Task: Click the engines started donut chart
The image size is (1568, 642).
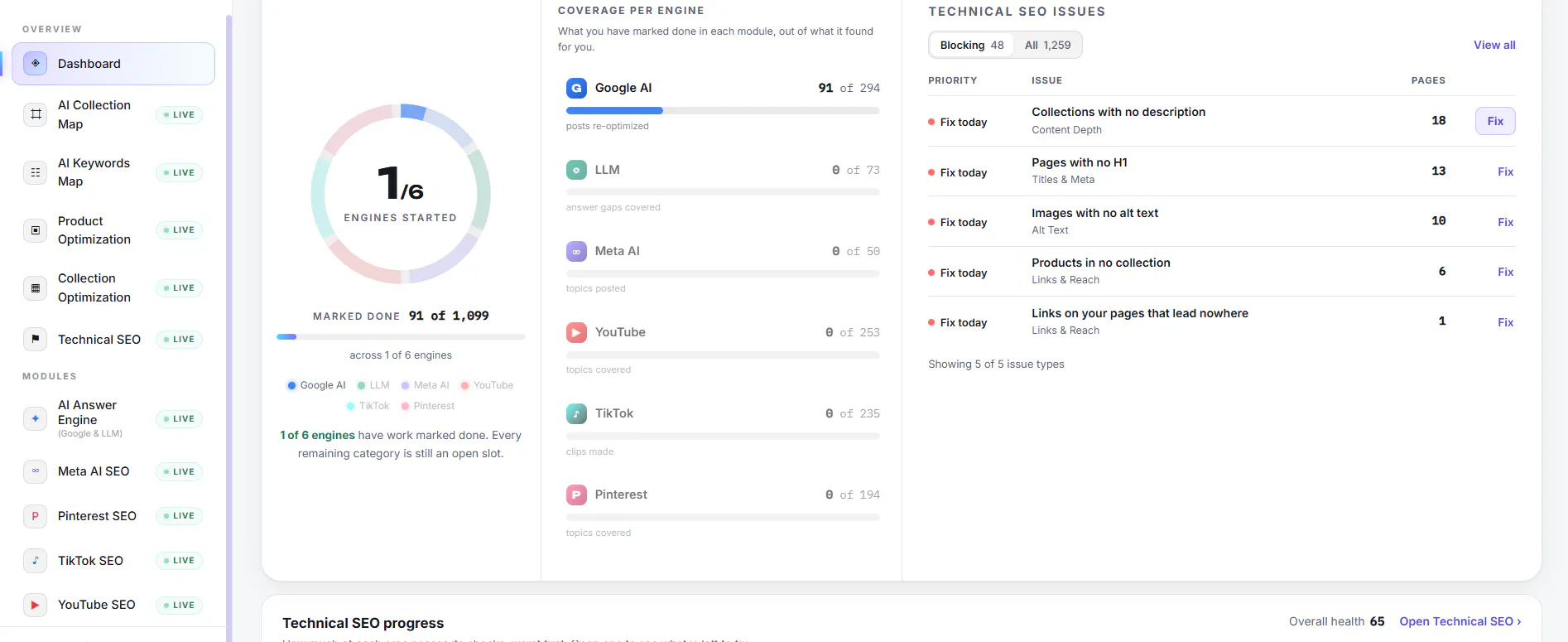Action: [401, 194]
